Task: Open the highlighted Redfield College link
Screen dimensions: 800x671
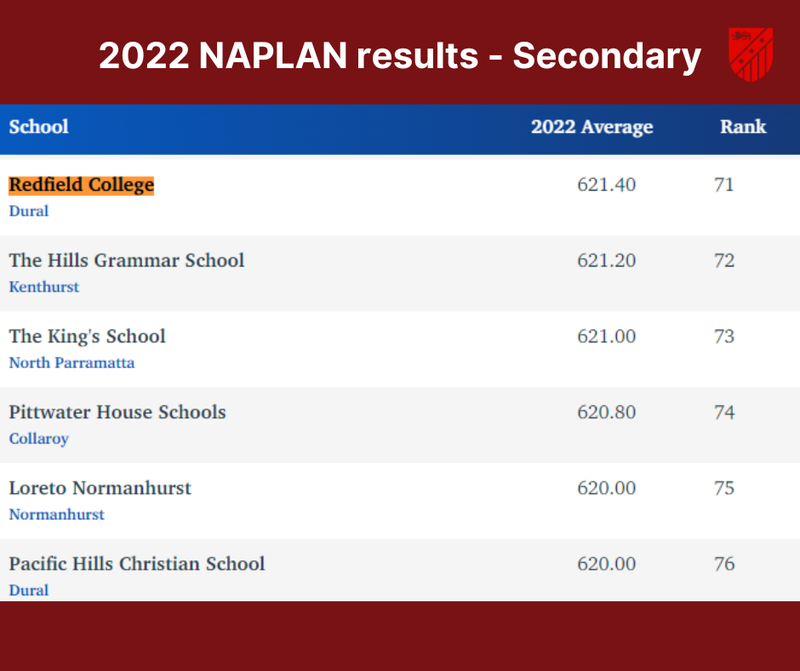Action: click(x=81, y=185)
